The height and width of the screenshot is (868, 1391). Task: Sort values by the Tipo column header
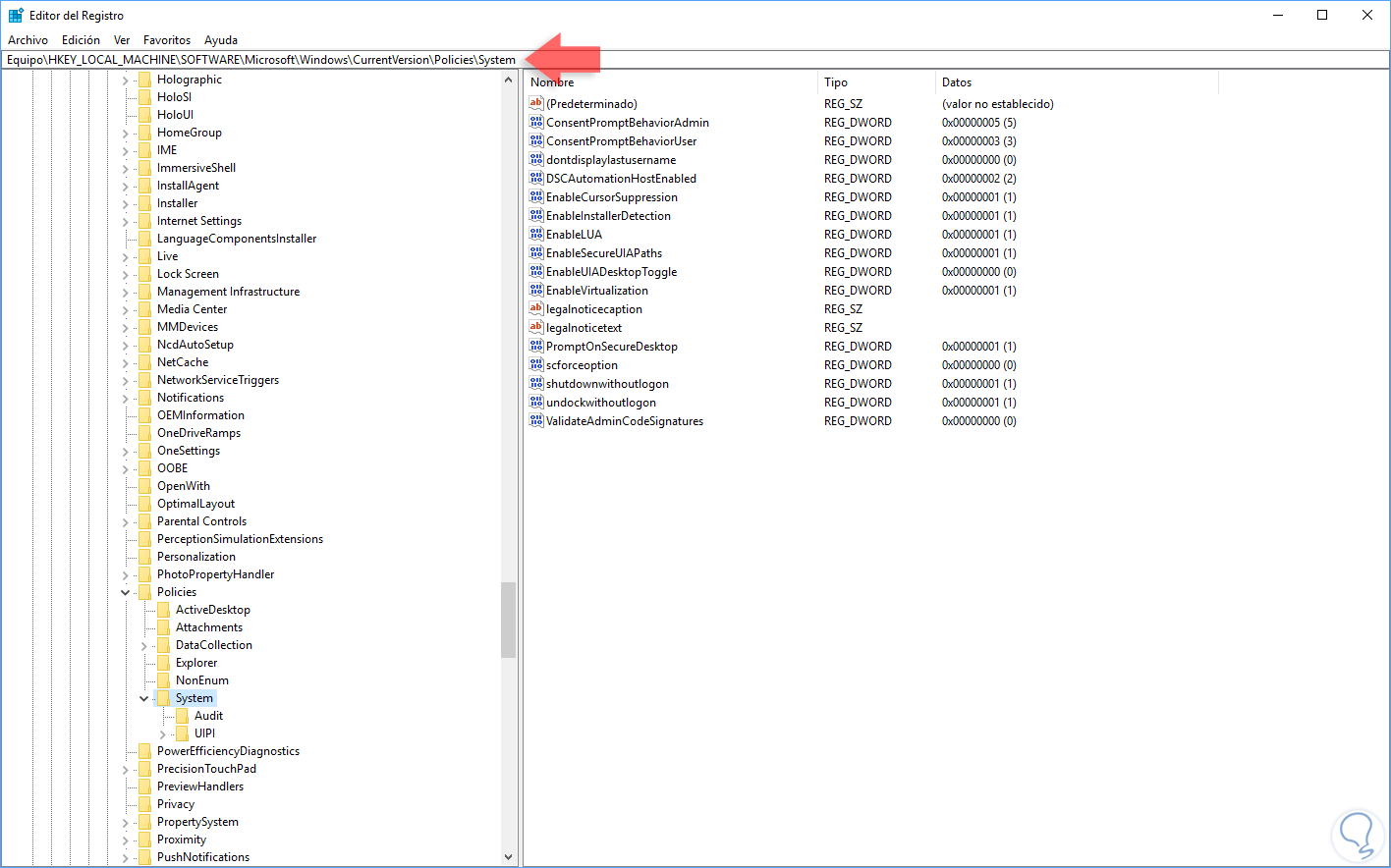tap(876, 82)
